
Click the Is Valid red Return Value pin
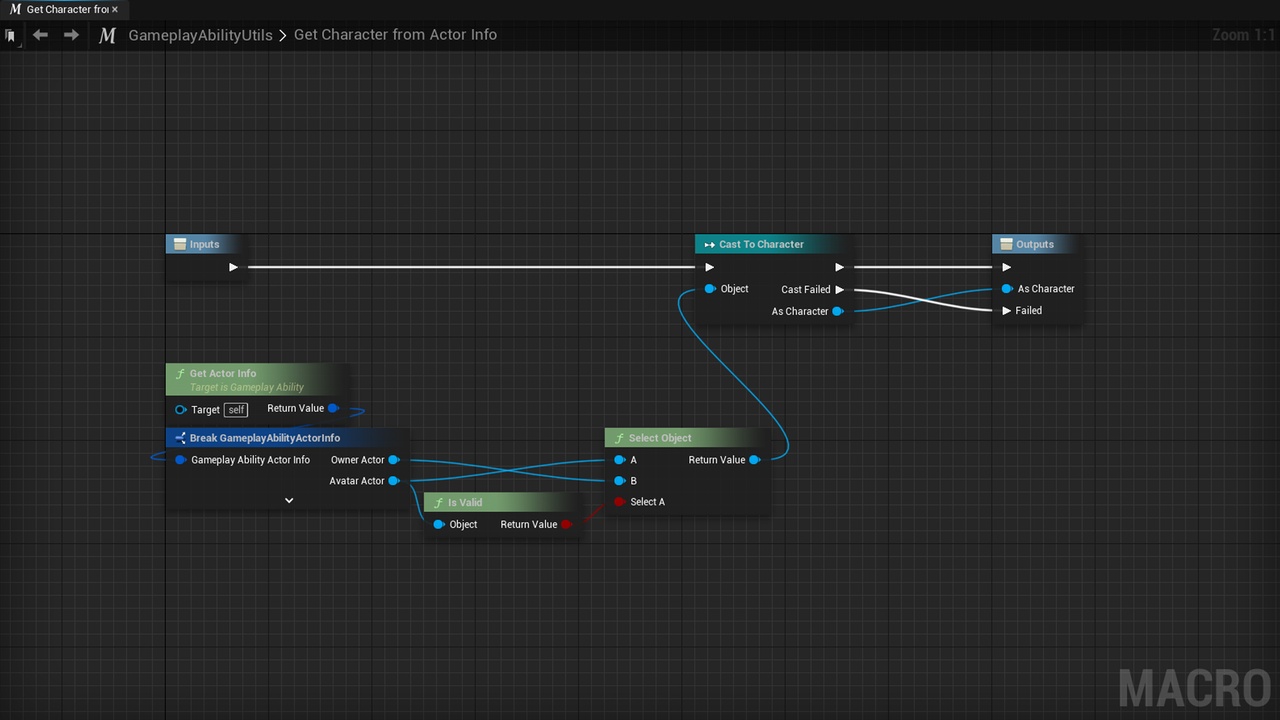566,524
